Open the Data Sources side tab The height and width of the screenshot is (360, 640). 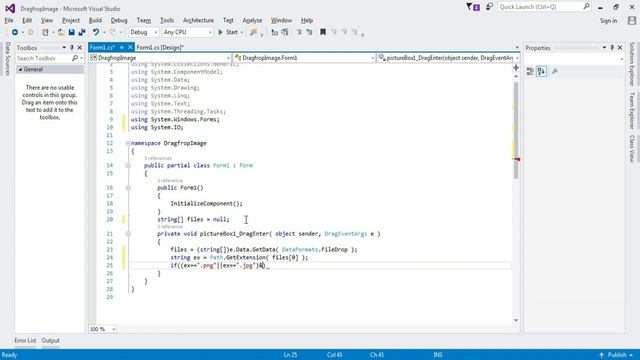[7, 59]
